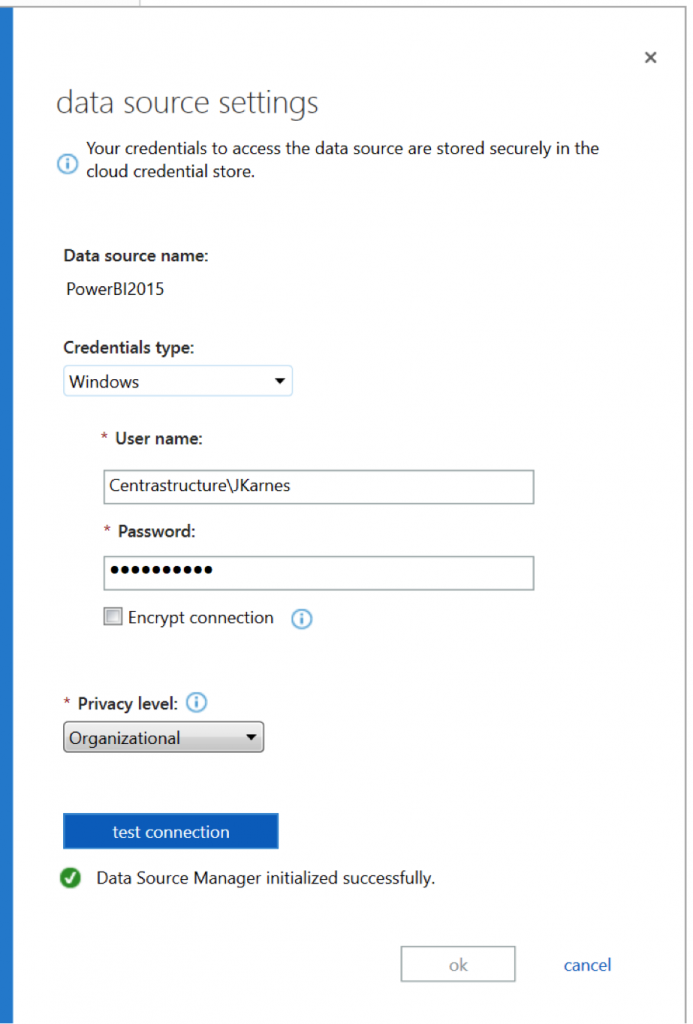The height and width of the screenshot is (1024, 693).
Task: Click the Credentials type label
Action: click(x=128, y=348)
